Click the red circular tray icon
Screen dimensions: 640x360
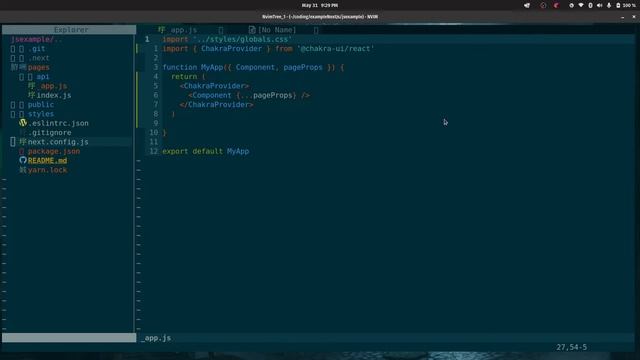click(543, 5)
